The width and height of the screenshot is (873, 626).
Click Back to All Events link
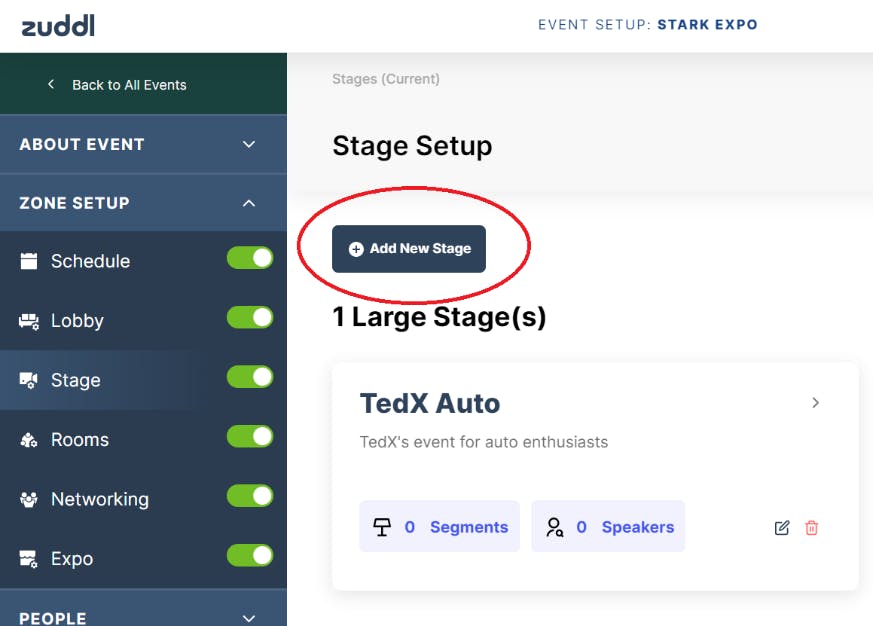pyautogui.click(x=117, y=85)
